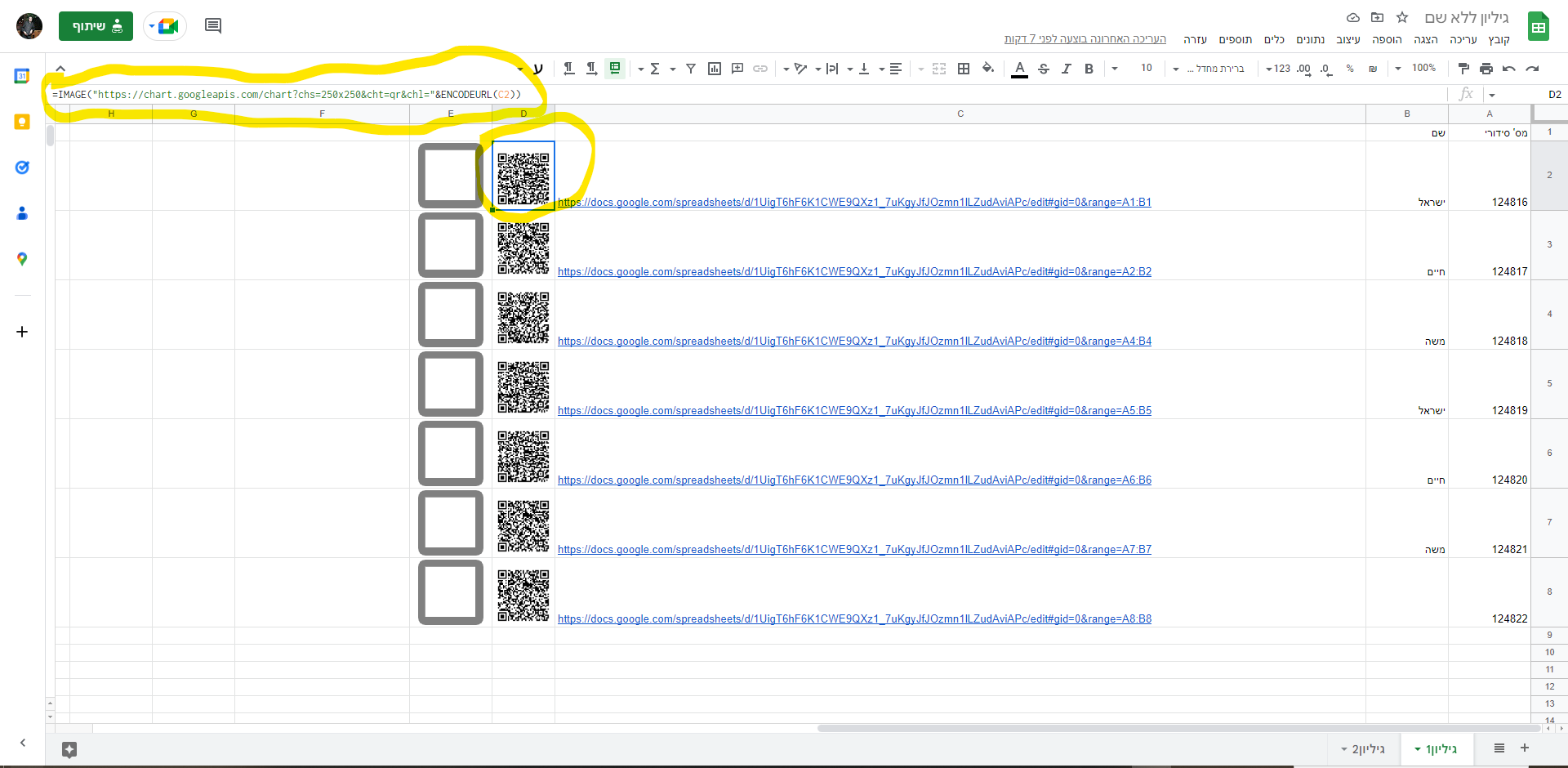Toggle the ע input tools button

pos(537,69)
